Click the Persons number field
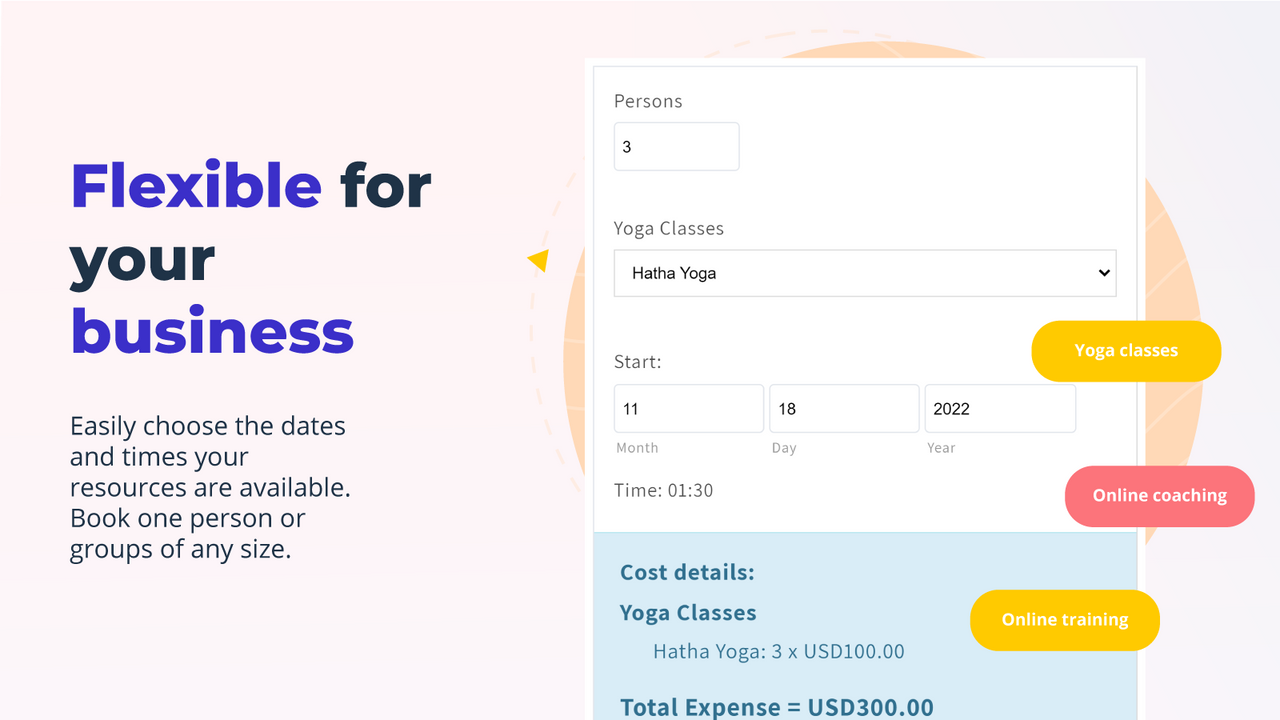The width and height of the screenshot is (1280, 720). pyautogui.click(x=676, y=146)
